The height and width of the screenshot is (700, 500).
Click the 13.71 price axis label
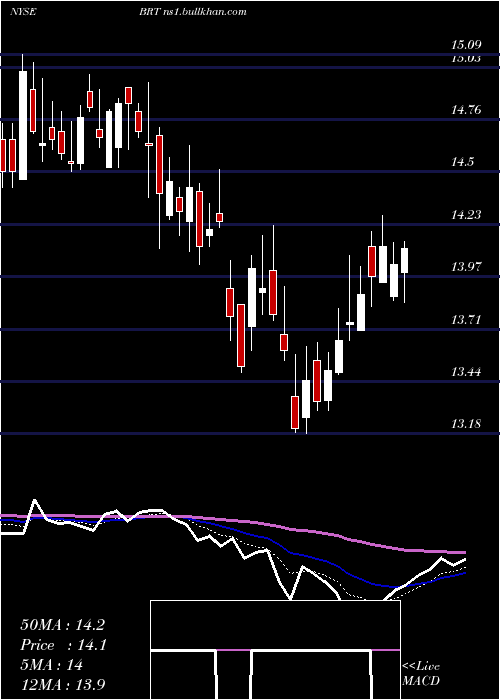coord(466,320)
